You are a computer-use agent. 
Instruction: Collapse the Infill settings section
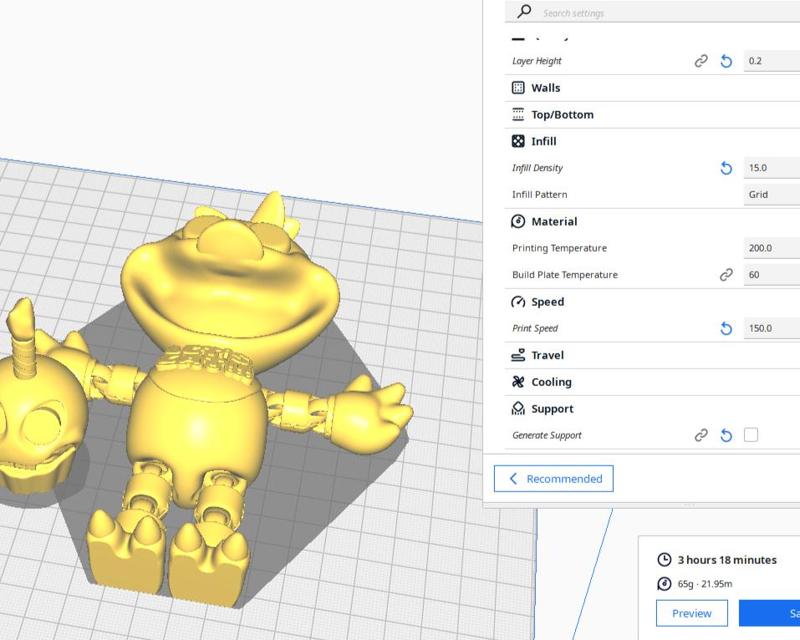click(653, 141)
